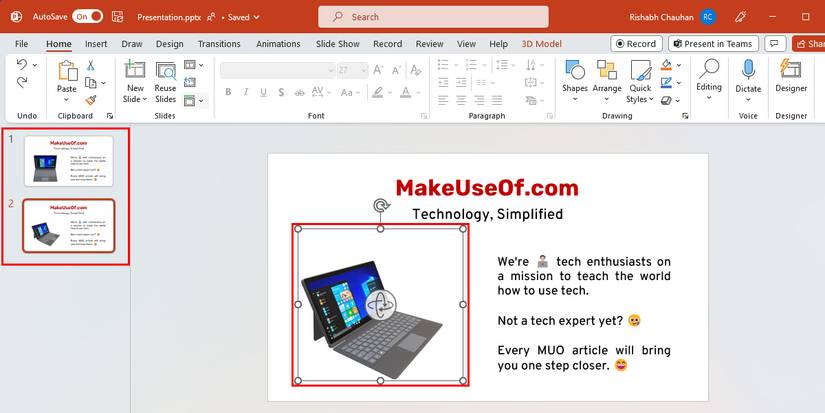The width and height of the screenshot is (825, 413).
Task: Click the Record button
Action: [636, 44]
